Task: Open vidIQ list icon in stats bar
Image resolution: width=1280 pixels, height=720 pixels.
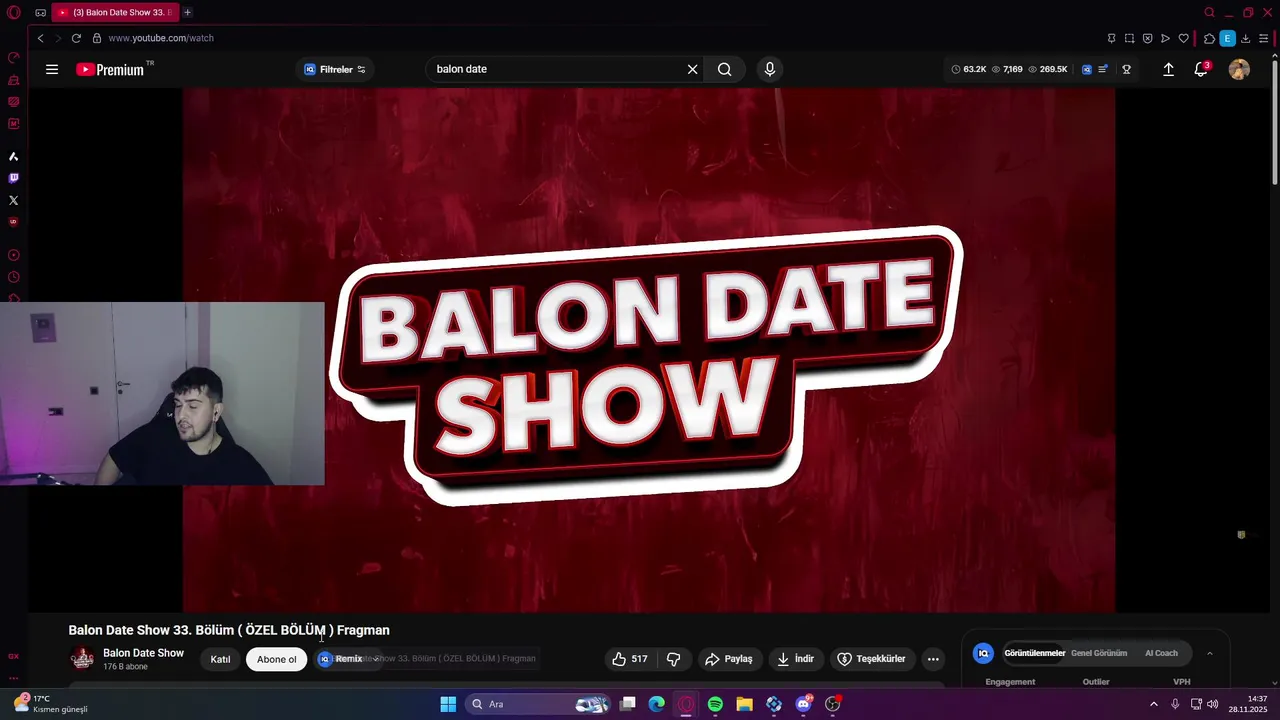Action: pos(1103,69)
